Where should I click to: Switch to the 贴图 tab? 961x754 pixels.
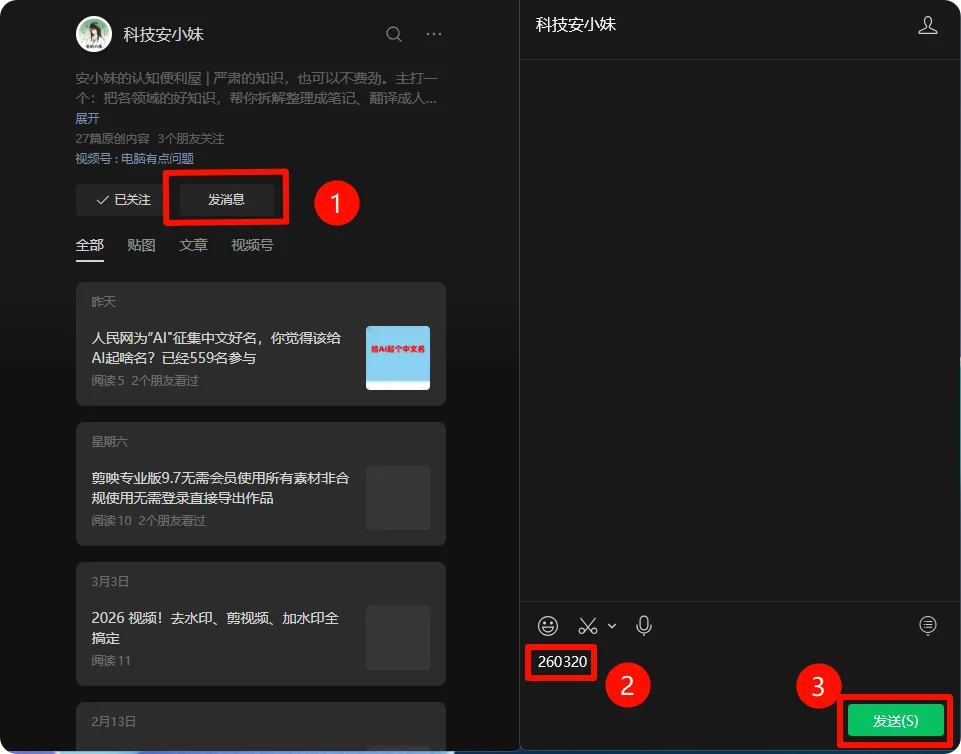point(141,245)
